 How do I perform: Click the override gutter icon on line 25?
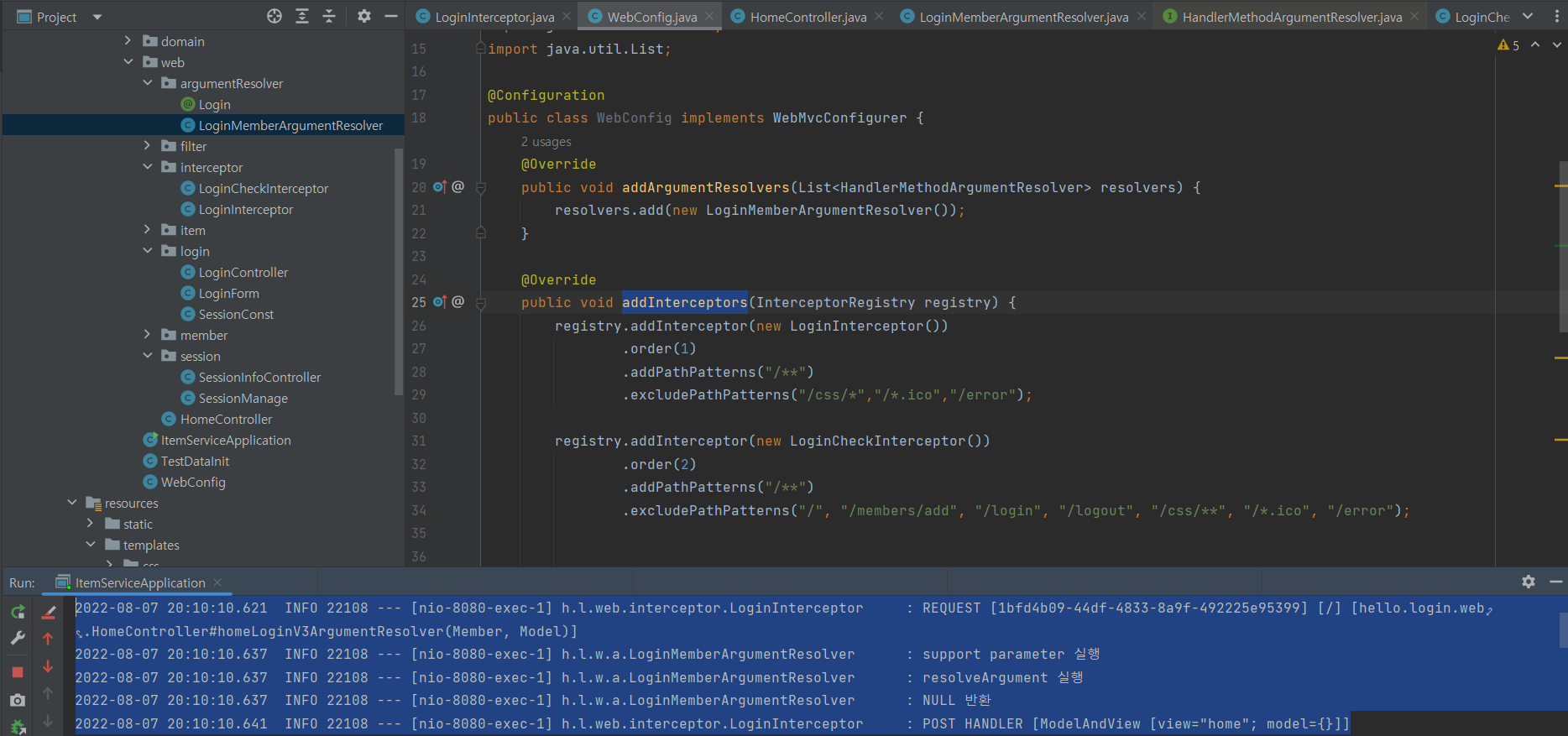point(440,302)
